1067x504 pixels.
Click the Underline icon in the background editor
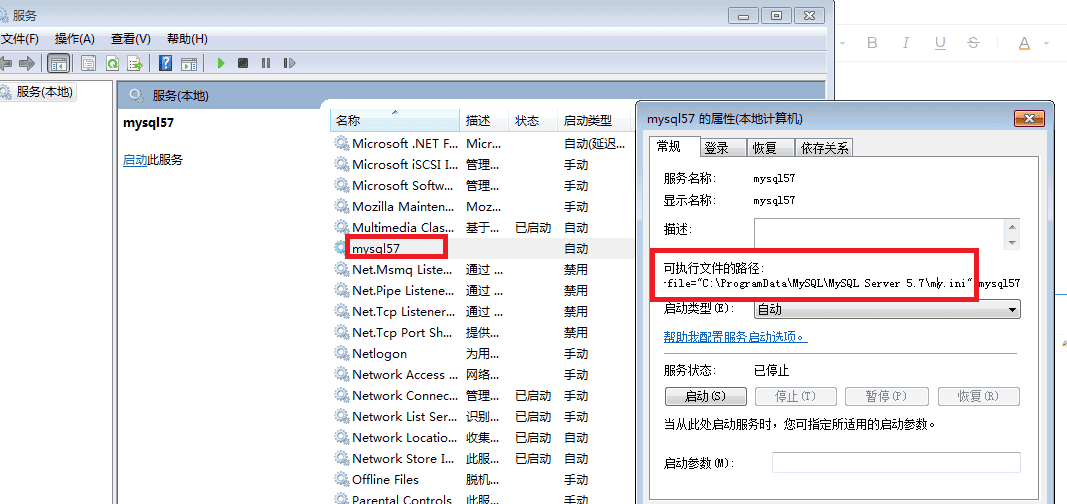940,44
